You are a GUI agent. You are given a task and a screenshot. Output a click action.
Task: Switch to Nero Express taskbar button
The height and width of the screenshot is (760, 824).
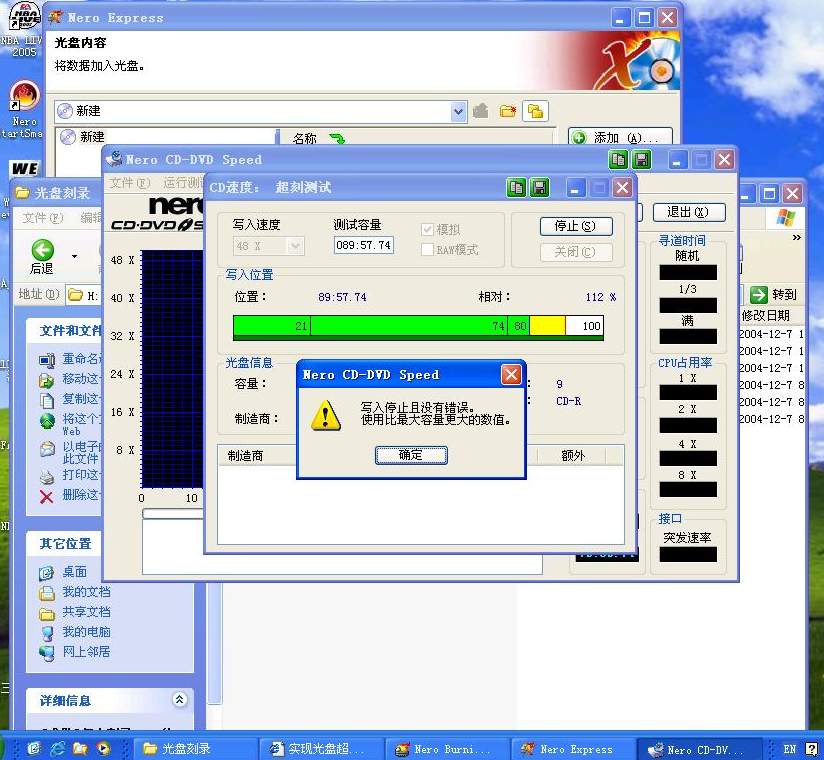pyautogui.click(x=574, y=748)
